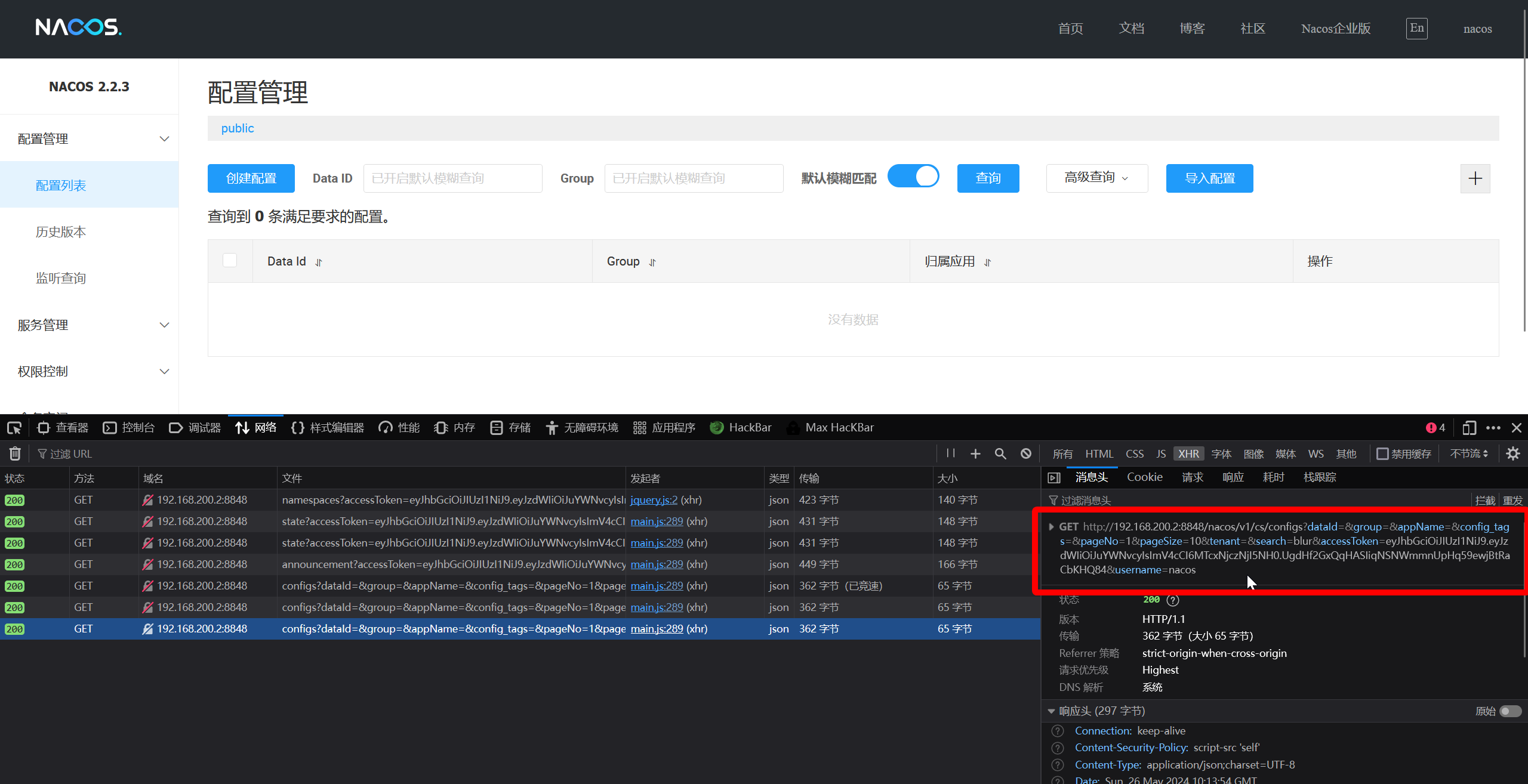Screen dimensions: 1528x784
Task: Switch language with En button
Action: point(1416,28)
